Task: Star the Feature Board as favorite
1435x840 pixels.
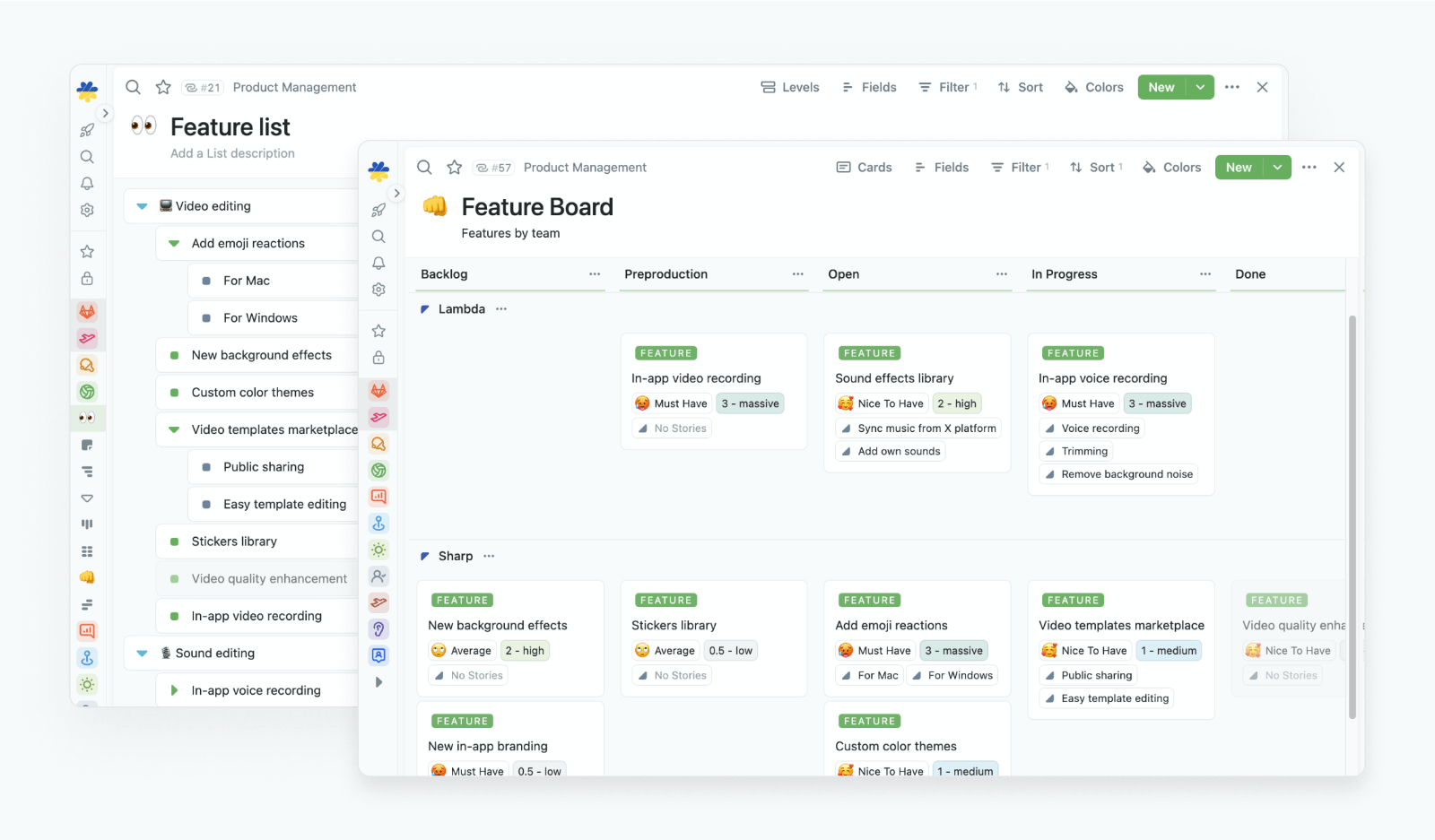Action: pos(455,168)
